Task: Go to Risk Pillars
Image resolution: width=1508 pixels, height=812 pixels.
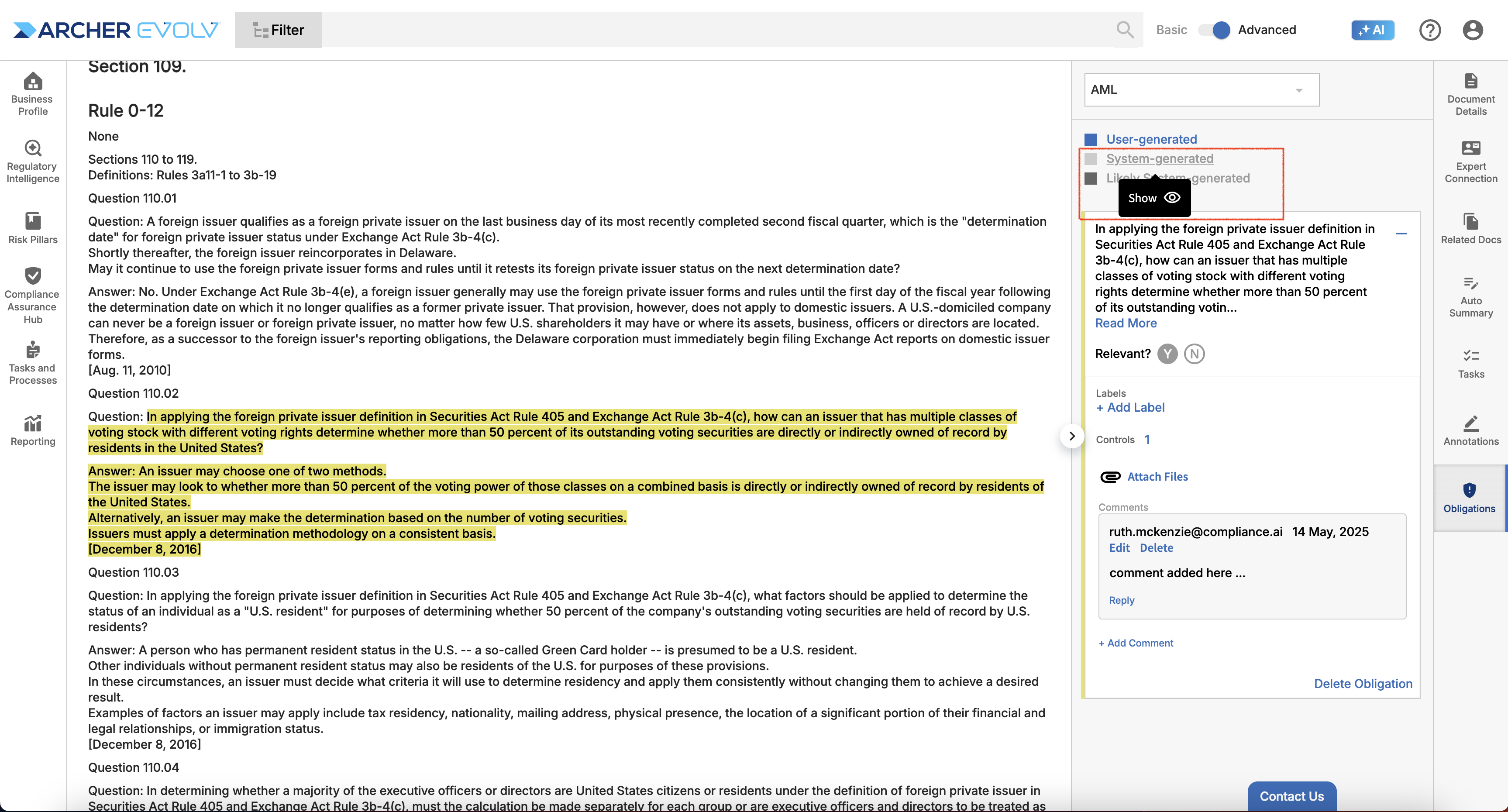Action: (x=33, y=228)
